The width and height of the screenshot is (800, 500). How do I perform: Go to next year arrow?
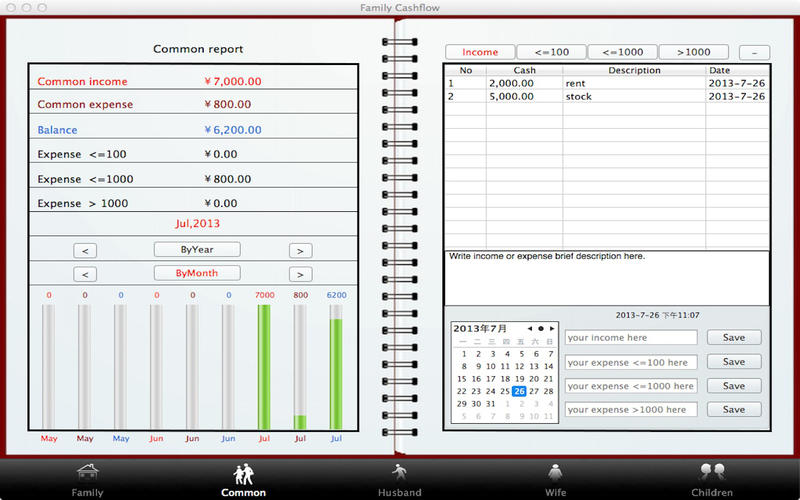pyautogui.click(x=301, y=251)
